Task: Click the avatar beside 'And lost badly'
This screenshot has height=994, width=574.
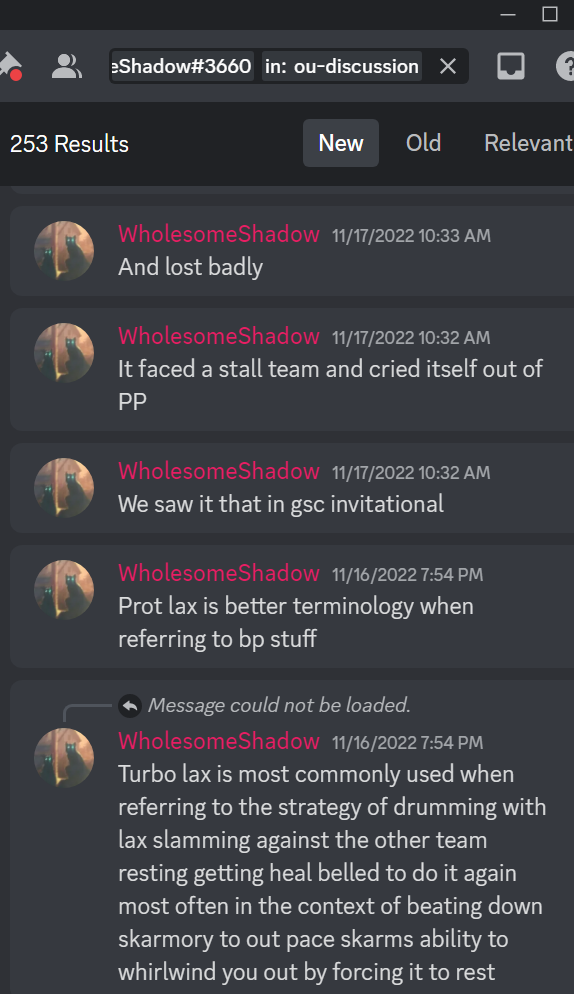Action: 63,251
